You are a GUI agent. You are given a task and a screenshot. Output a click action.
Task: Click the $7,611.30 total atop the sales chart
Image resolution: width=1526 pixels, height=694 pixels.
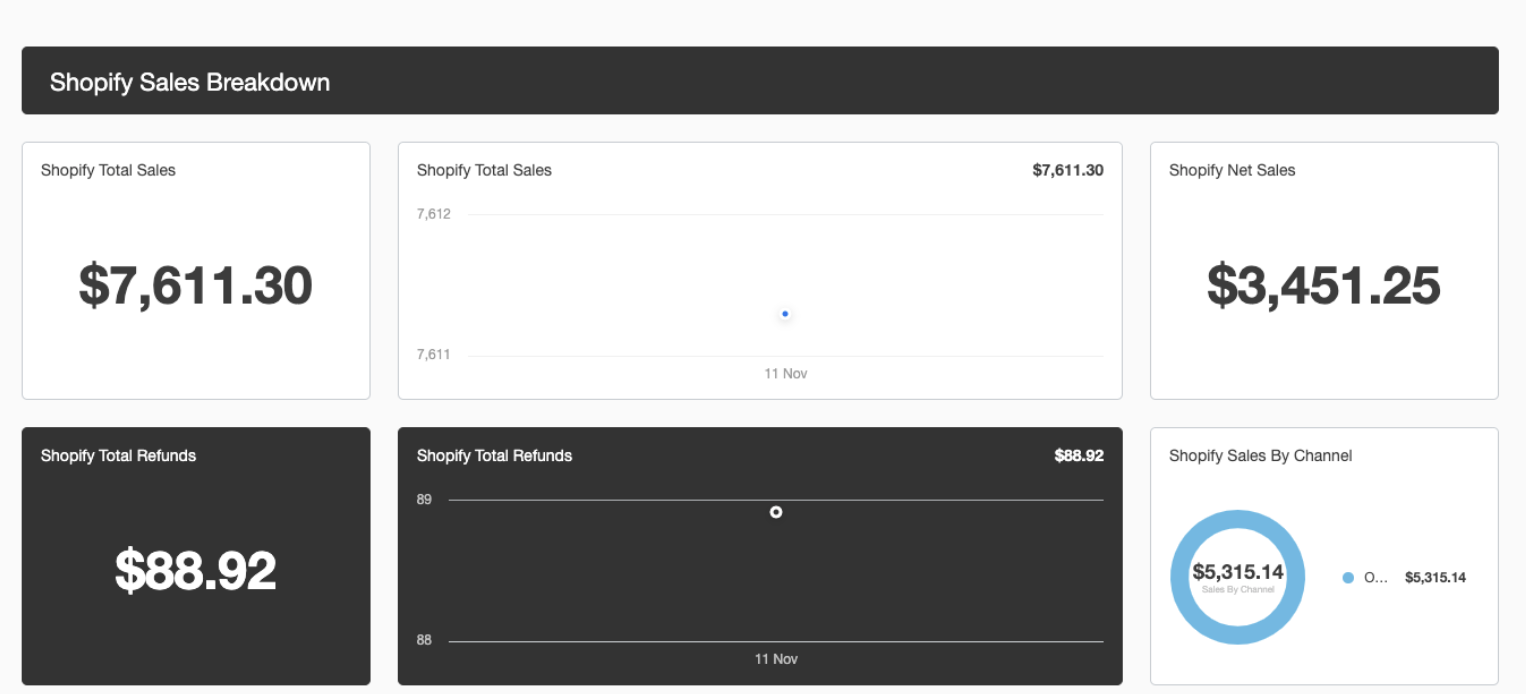[x=1067, y=170]
